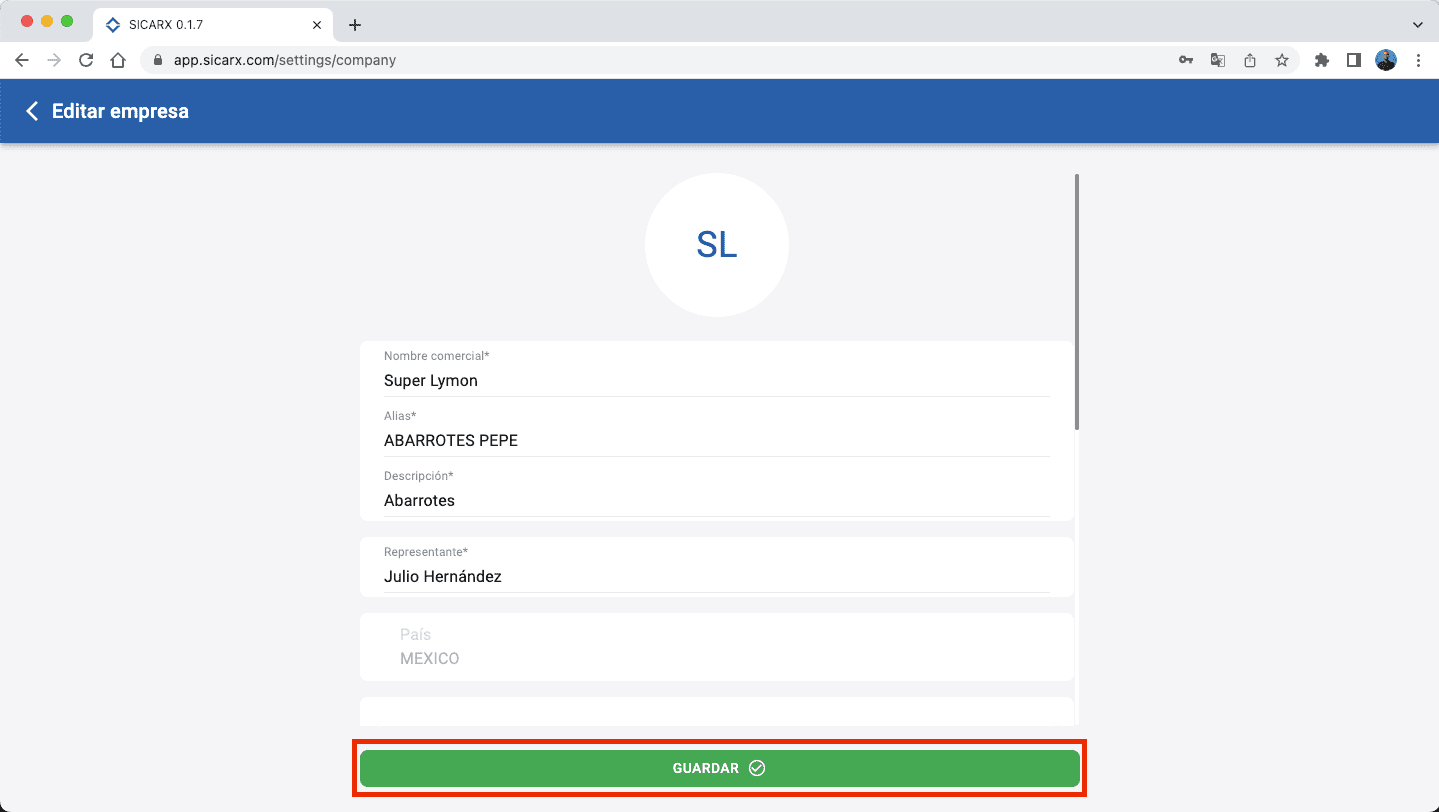
Task: Click the browser home icon
Action: 118,60
